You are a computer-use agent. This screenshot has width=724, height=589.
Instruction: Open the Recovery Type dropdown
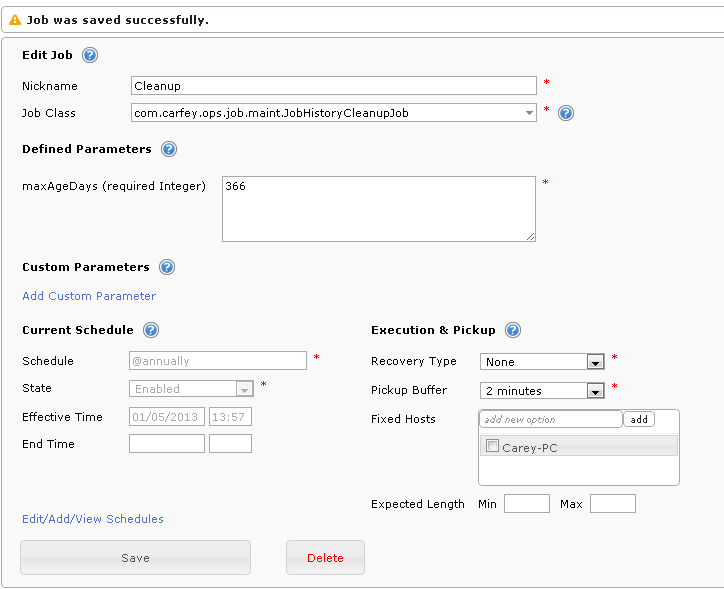point(595,362)
